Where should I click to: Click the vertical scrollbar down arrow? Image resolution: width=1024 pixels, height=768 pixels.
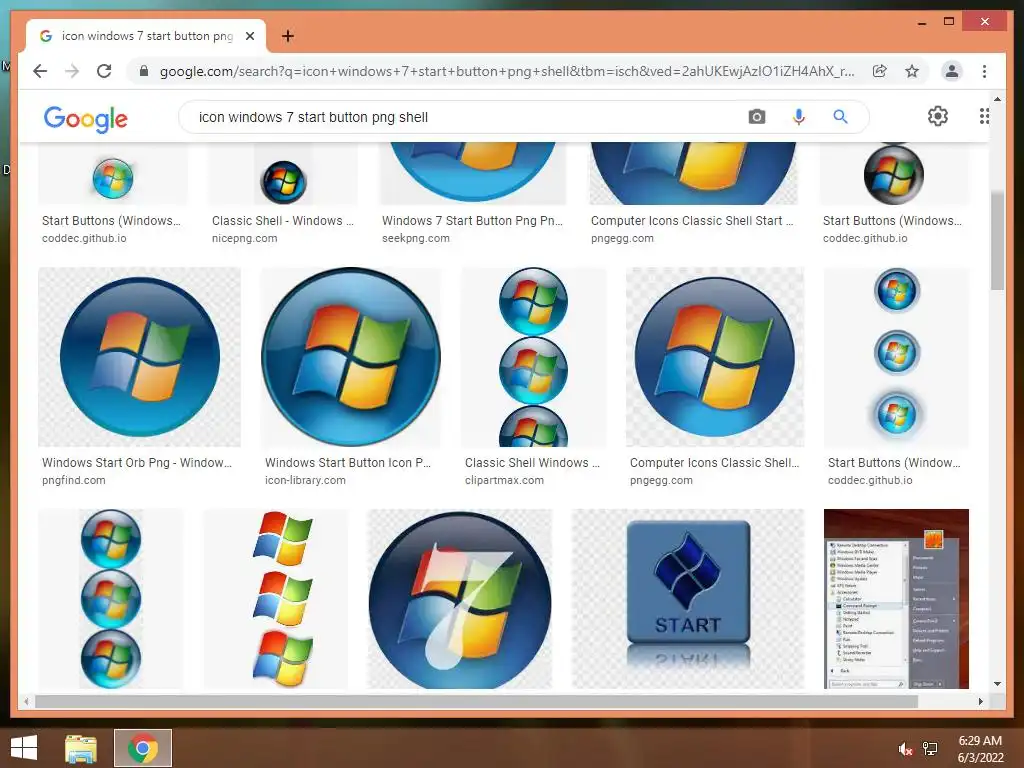(997, 684)
